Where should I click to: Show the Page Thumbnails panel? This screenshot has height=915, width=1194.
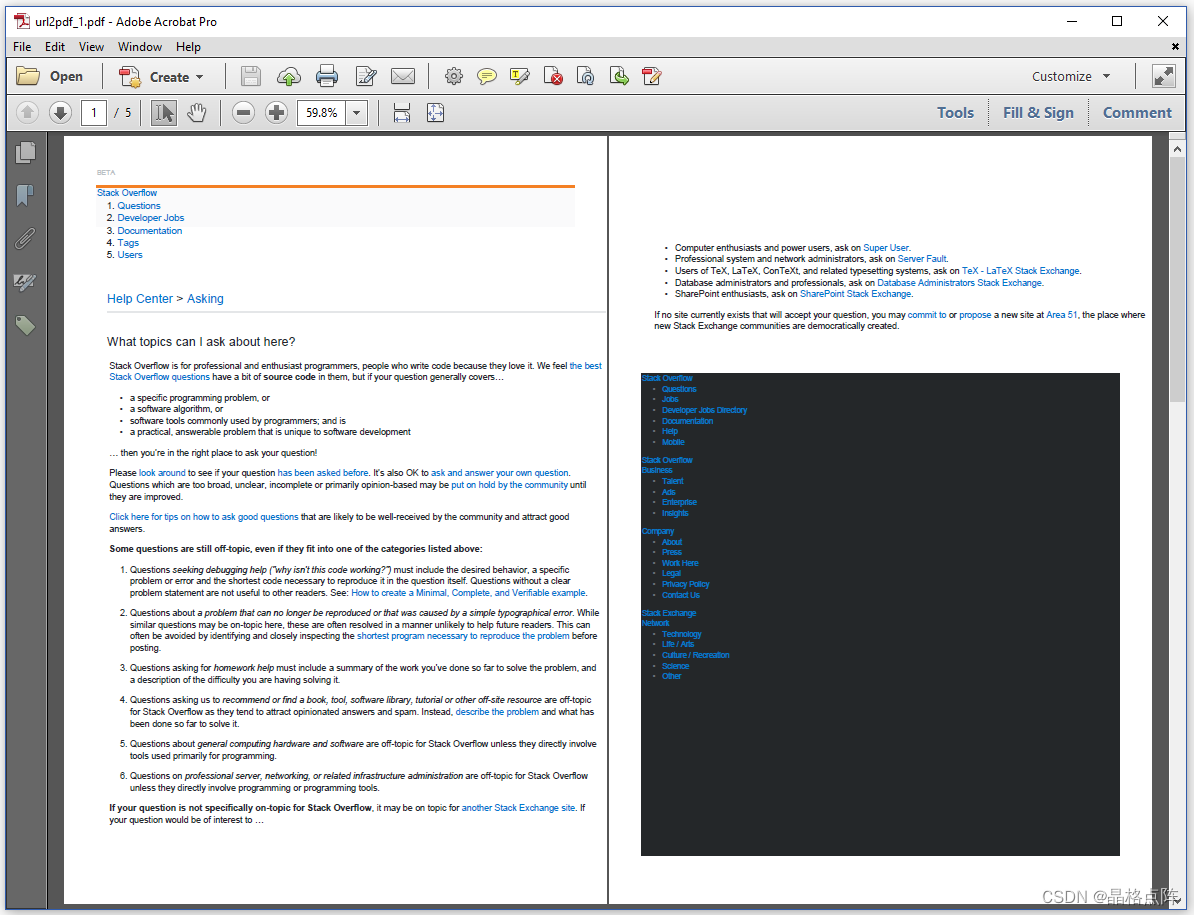[x=25, y=152]
